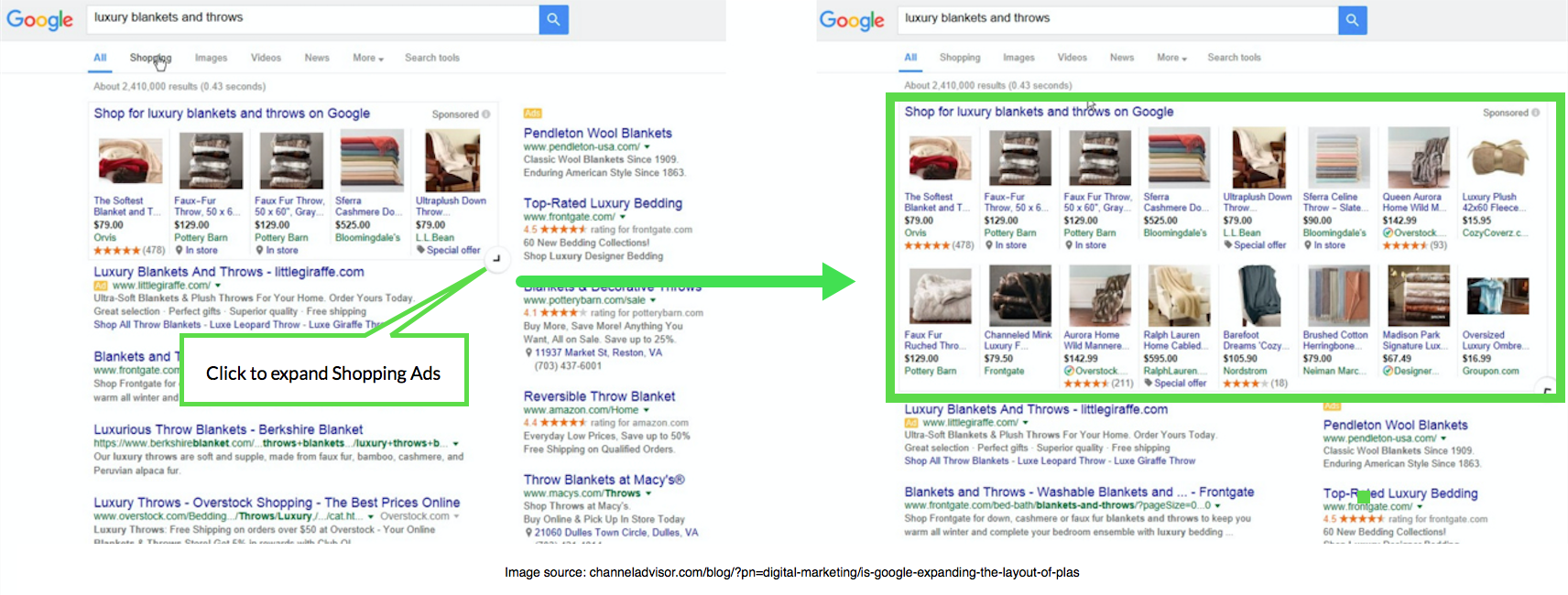Open Faux Fur Throw Gray image, left screenshot

point(290,161)
